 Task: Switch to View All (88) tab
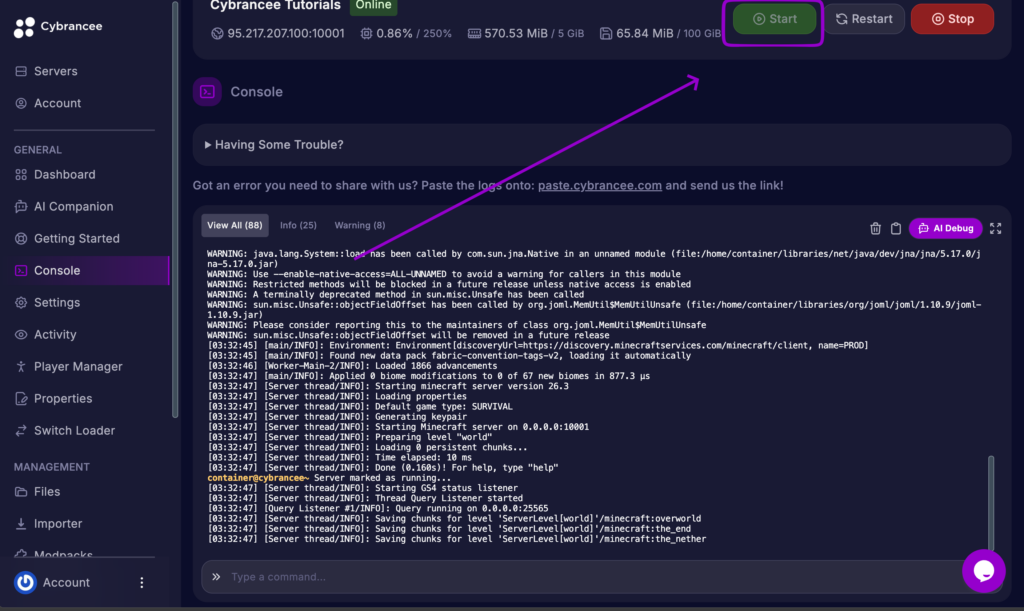click(x=234, y=225)
